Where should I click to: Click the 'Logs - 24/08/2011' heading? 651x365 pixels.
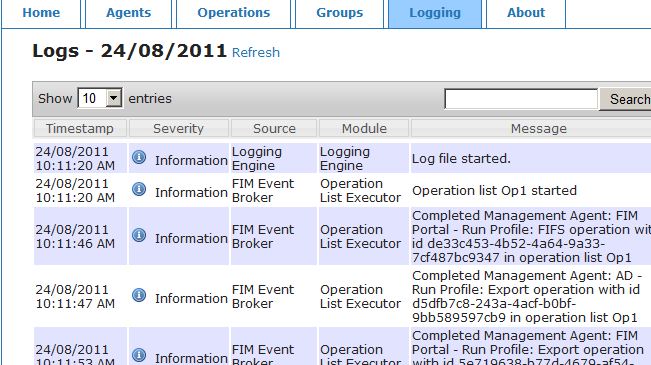(x=130, y=51)
